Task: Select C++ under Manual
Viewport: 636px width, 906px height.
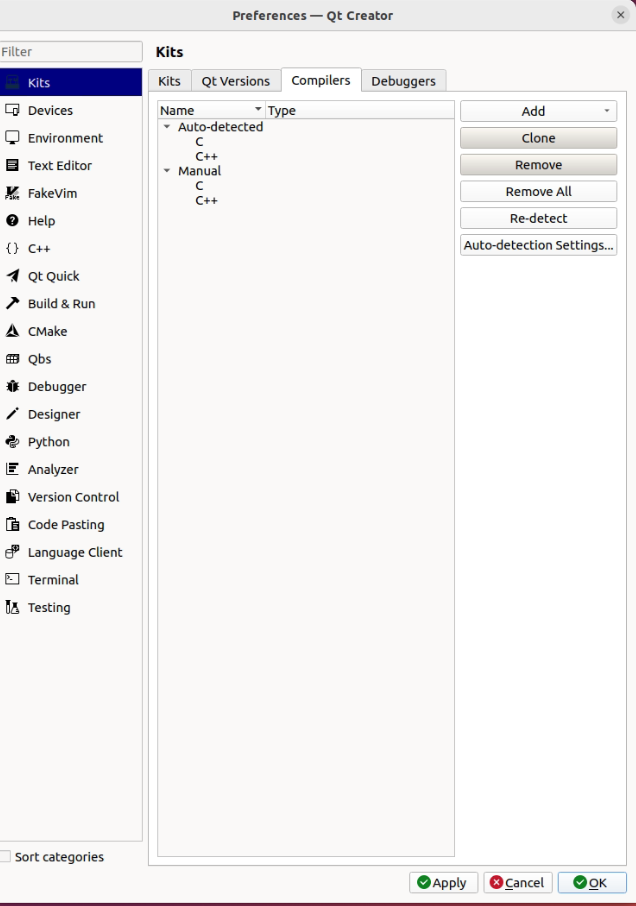Action: click(206, 200)
